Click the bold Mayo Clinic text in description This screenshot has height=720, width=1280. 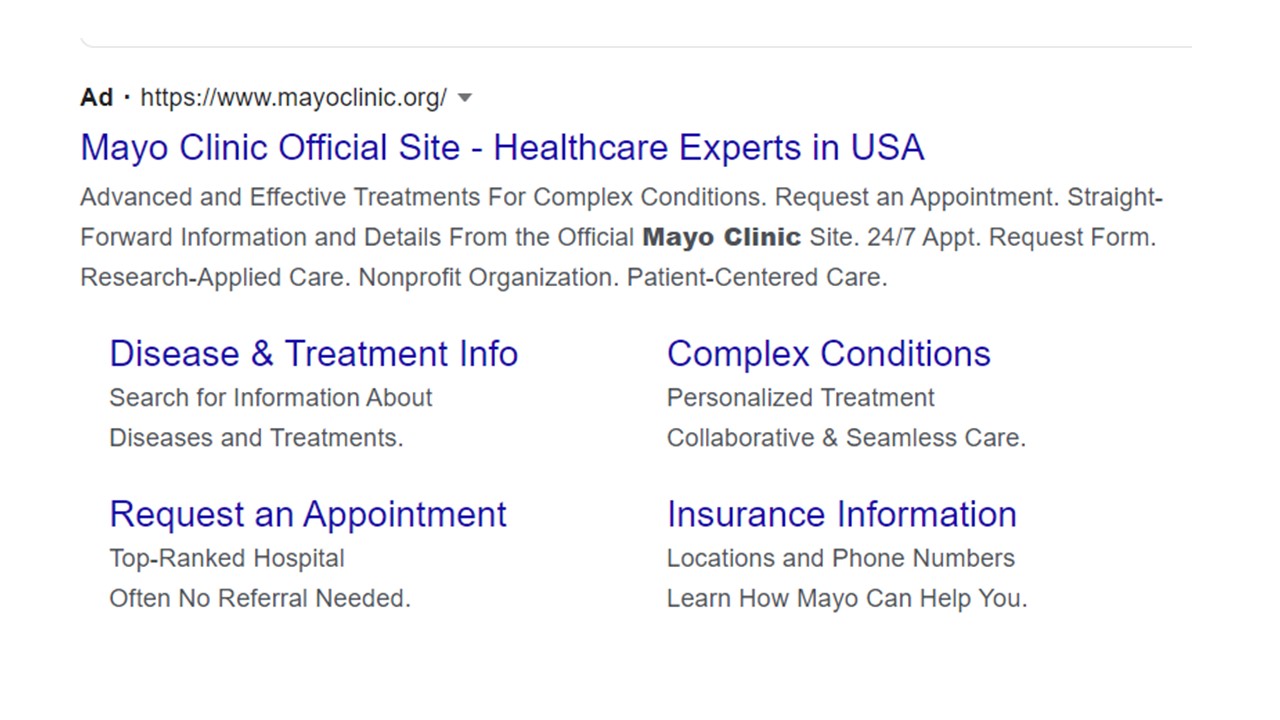click(x=721, y=238)
